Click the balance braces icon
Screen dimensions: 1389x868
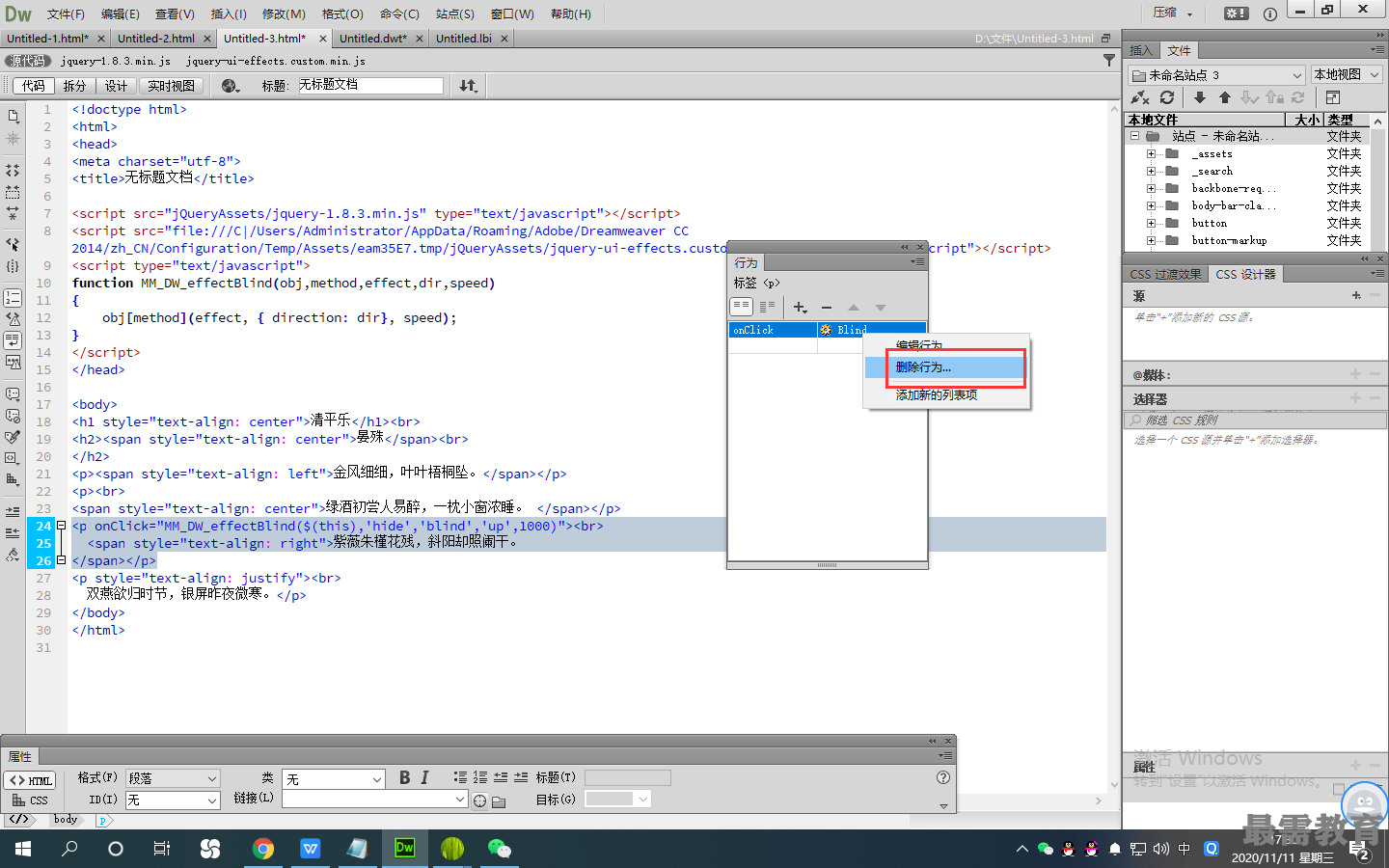click(13, 266)
